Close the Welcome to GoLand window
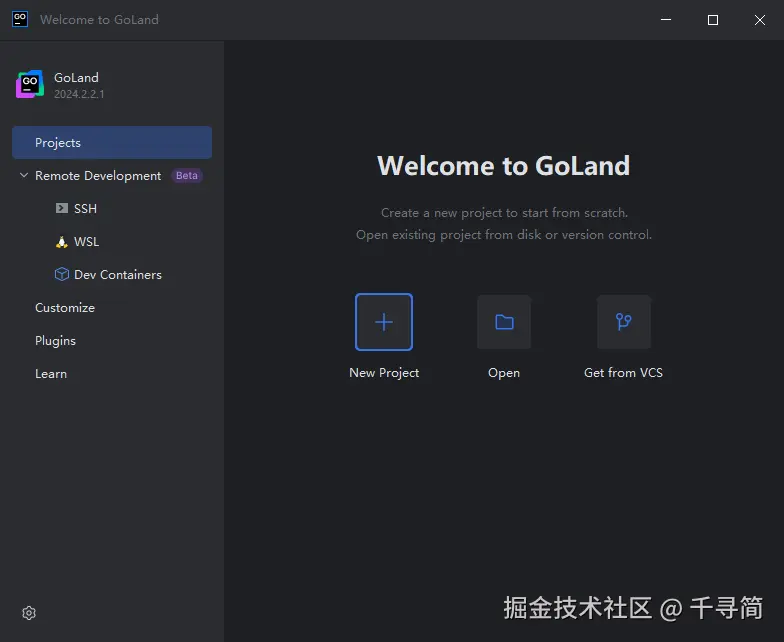 point(760,20)
